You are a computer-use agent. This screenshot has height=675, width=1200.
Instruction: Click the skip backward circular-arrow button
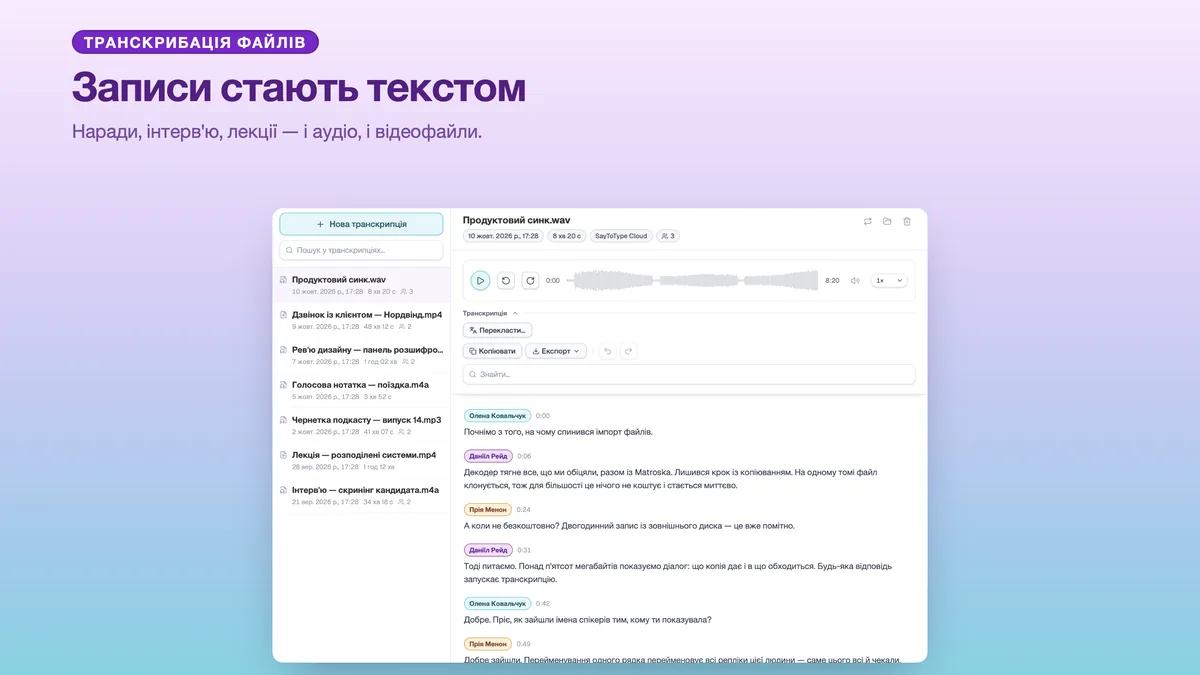(x=506, y=281)
